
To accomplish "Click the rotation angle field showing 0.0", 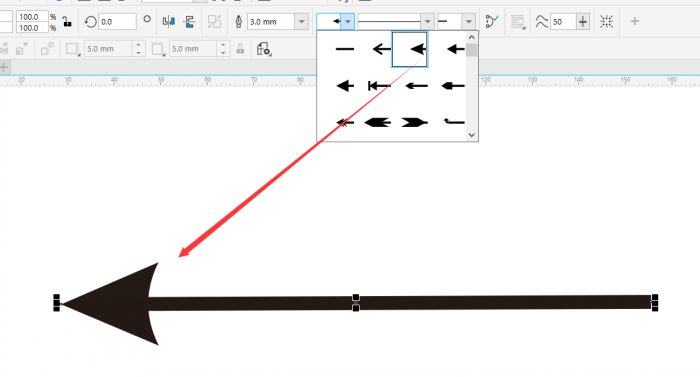I will [117, 21].
